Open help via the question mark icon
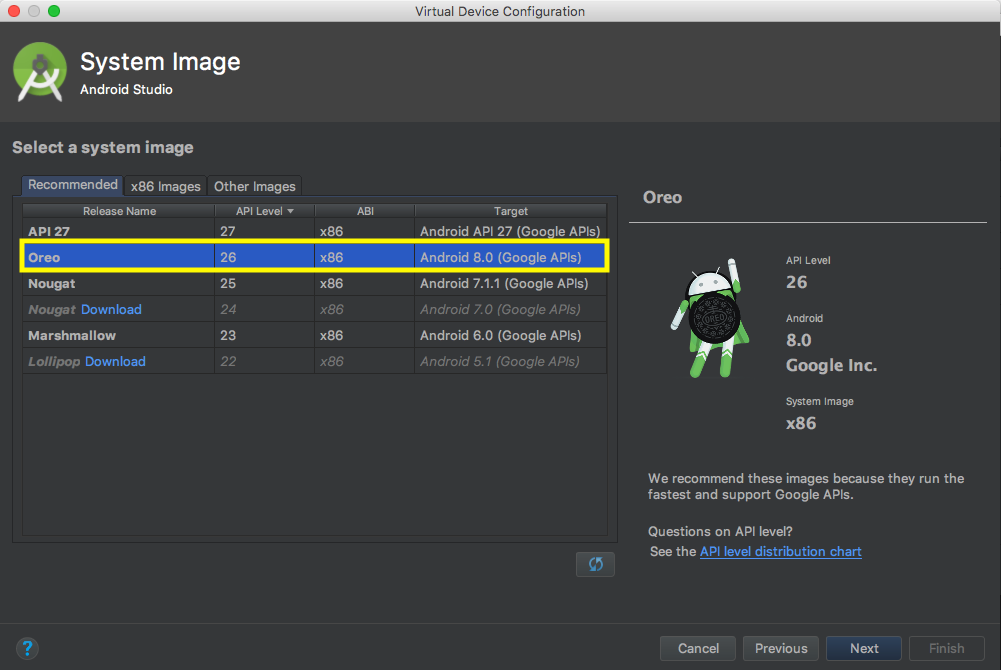 [28, 648]
